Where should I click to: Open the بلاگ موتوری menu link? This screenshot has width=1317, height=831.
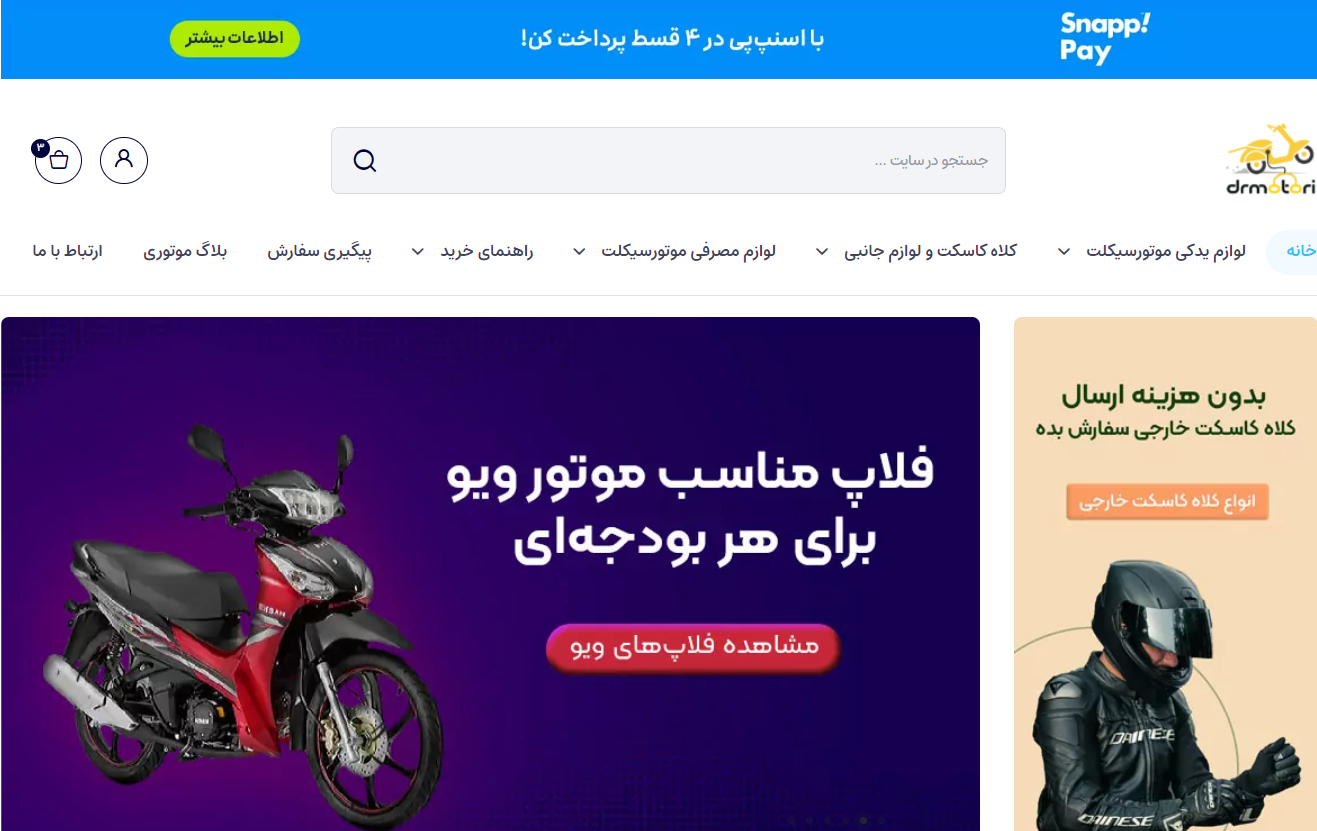[185, 251]
